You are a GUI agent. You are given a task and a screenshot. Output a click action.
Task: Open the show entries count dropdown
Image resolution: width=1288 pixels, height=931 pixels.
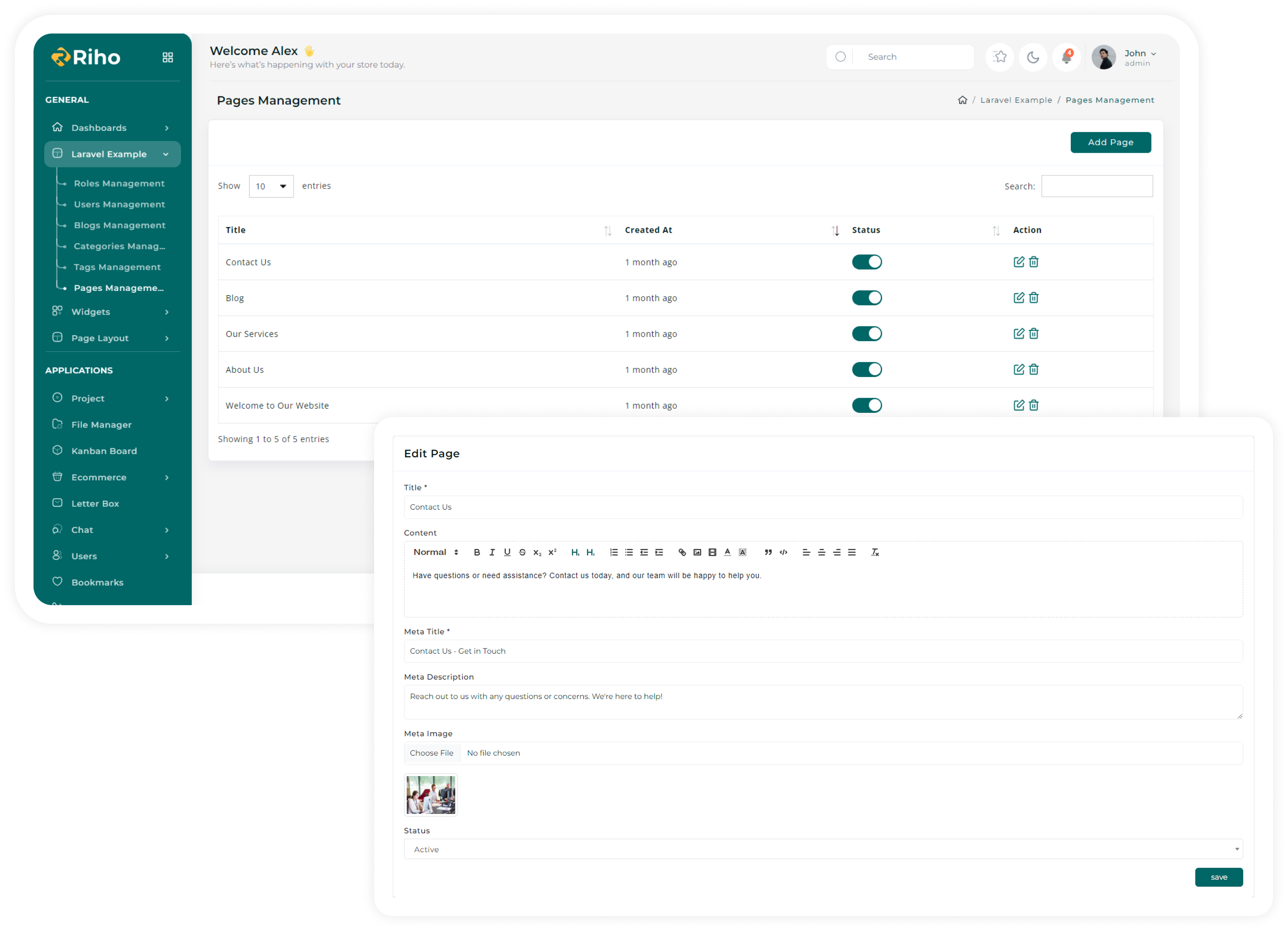(x=271, y=186)
